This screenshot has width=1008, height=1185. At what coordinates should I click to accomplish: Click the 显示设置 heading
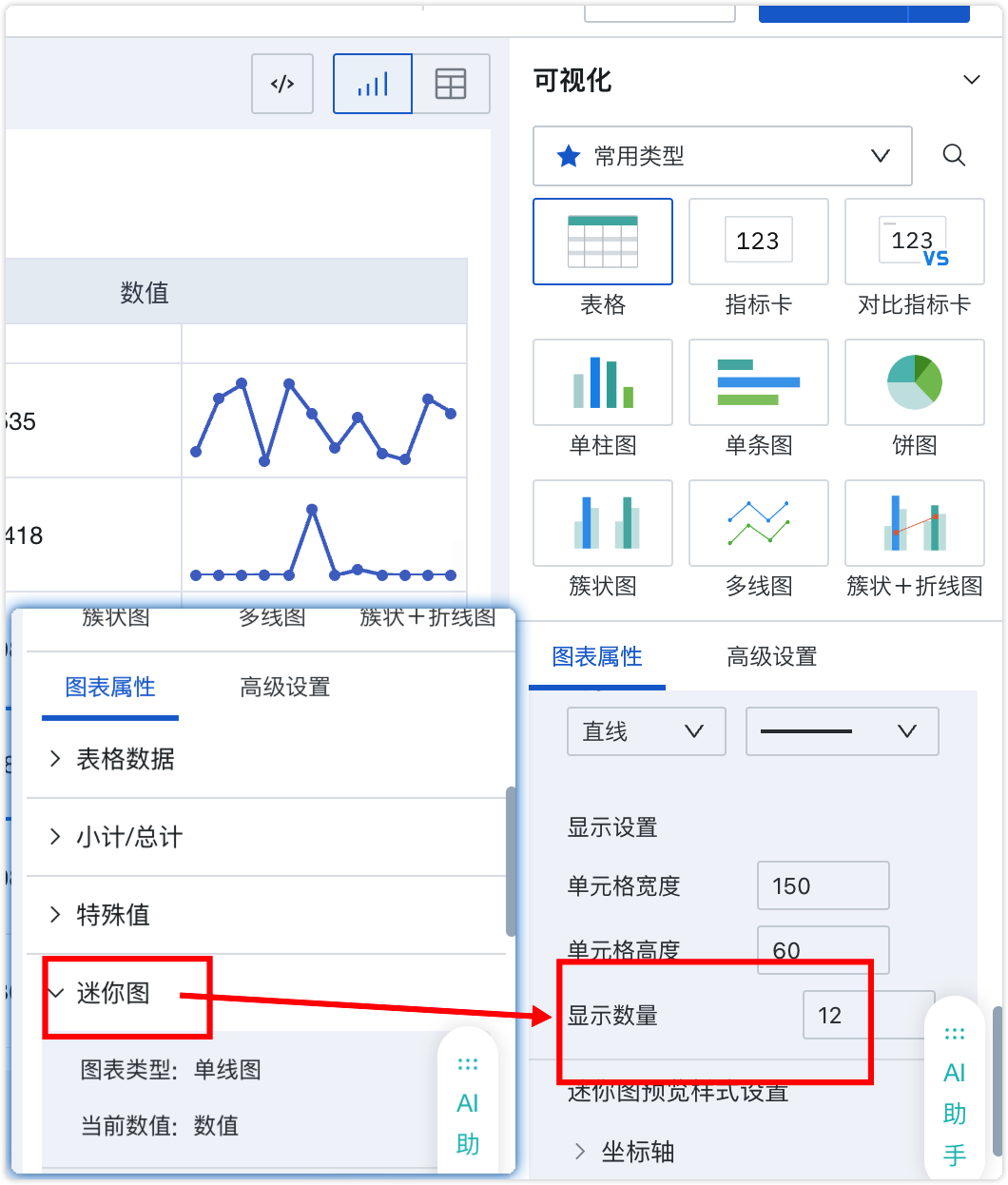point(612,827)
